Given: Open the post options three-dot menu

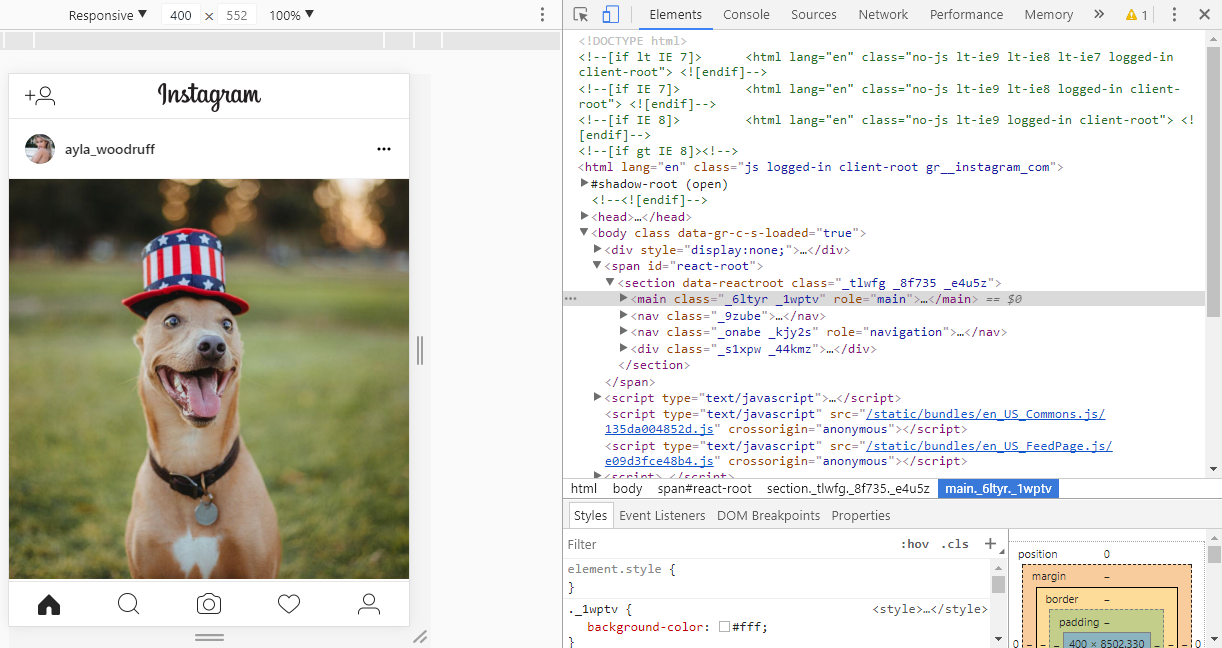Looking at the screenshot, I should click(x=384, y=149).
